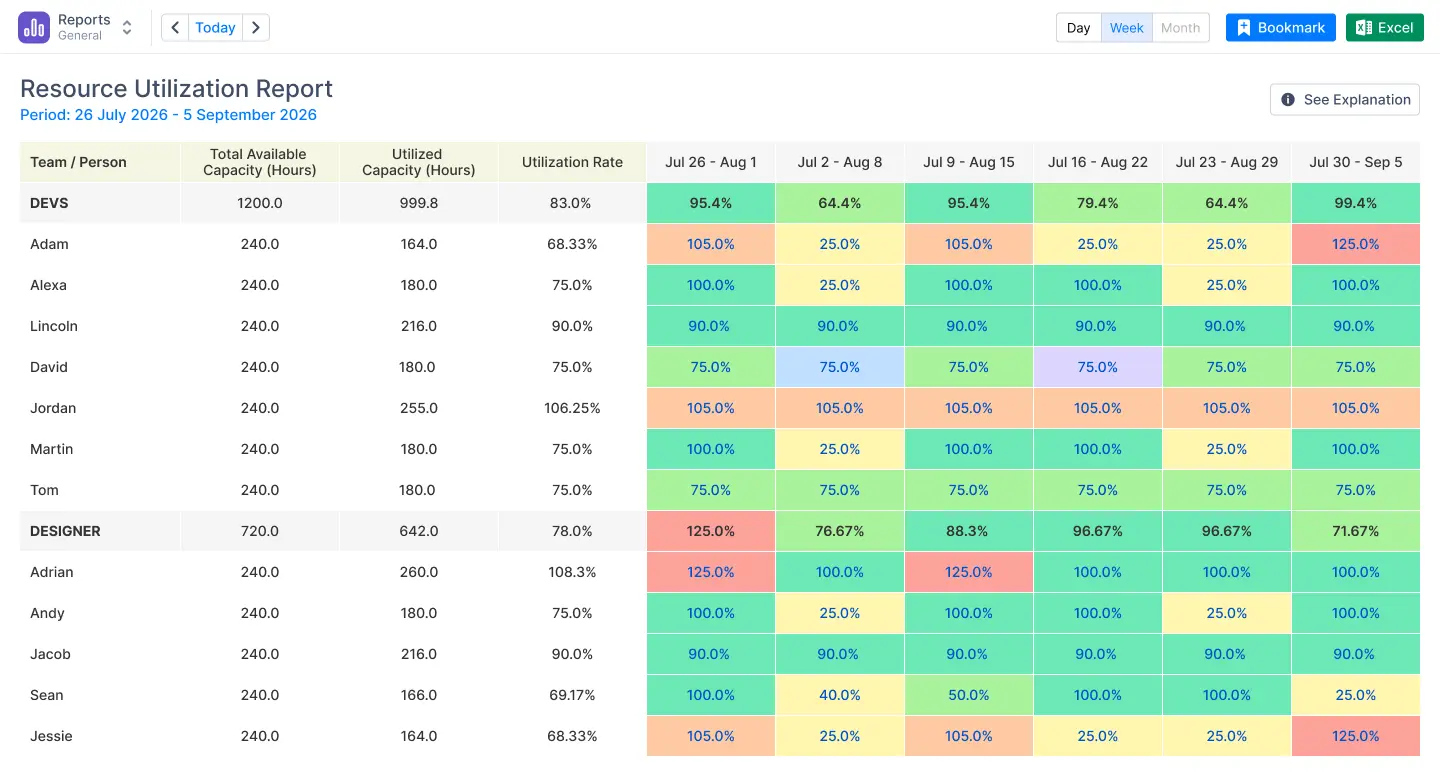Click Jordan's 106.25% utilization rate

tap(572, 407)
